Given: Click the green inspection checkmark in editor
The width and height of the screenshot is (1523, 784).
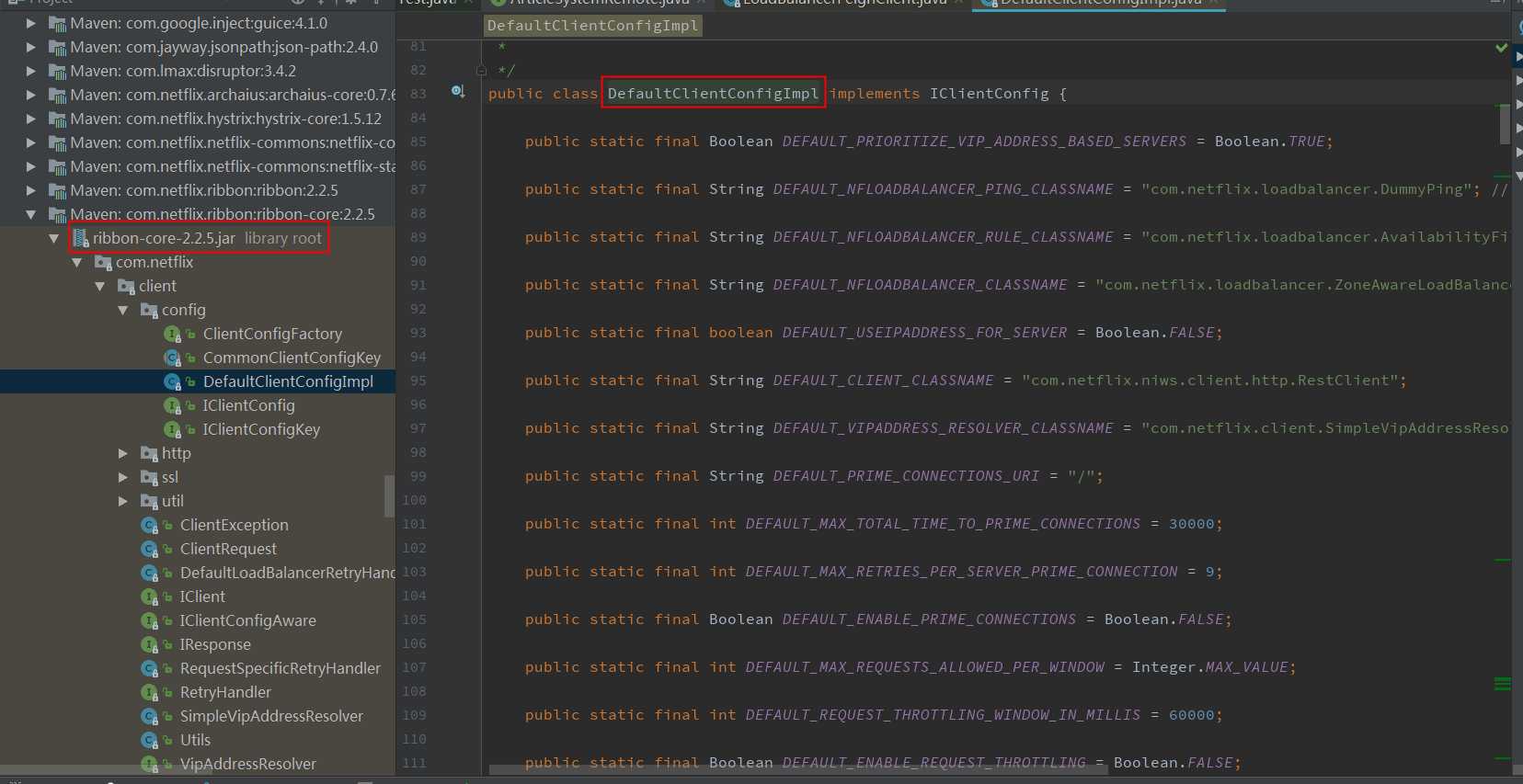Looking at the screenshot, I should point(1501,47).
